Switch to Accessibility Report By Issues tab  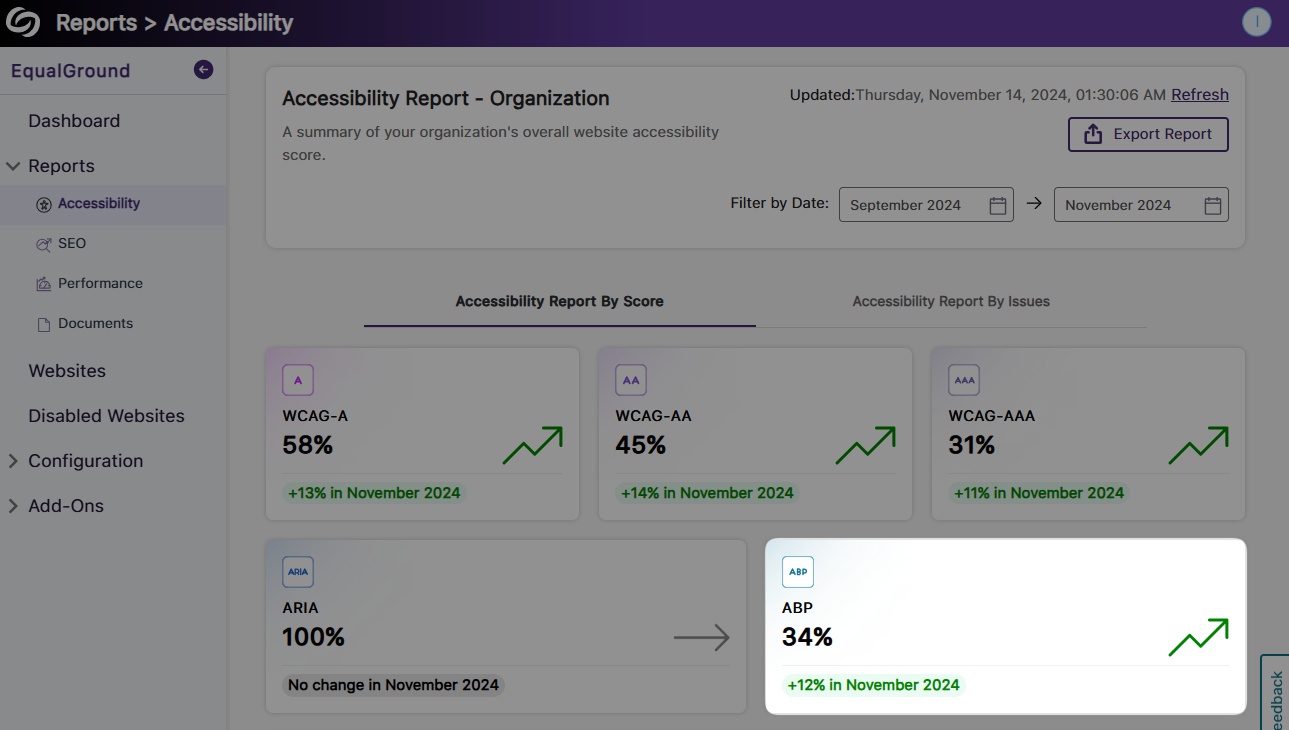pos(950,301)
